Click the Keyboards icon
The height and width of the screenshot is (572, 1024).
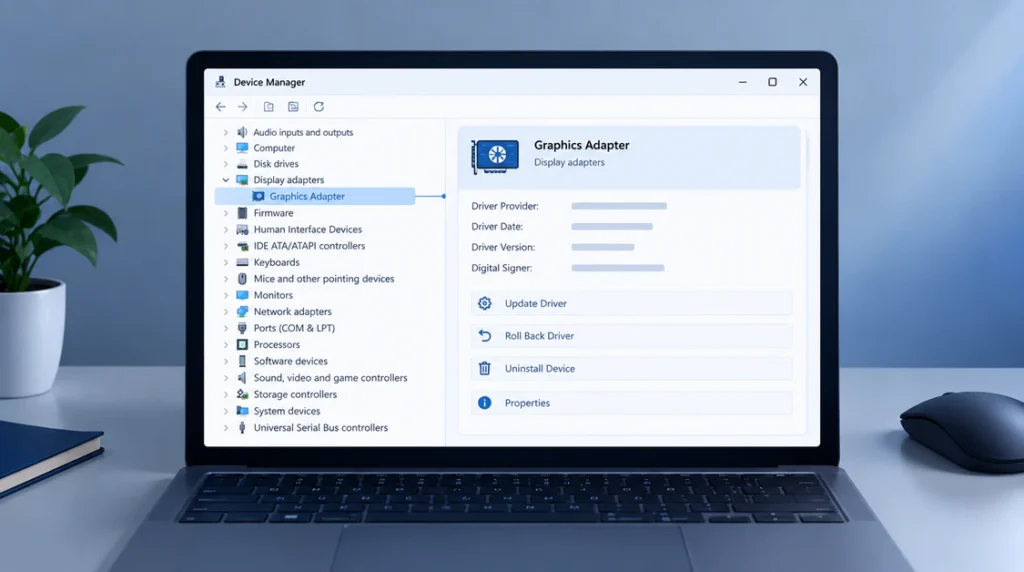tap(242, 262)
